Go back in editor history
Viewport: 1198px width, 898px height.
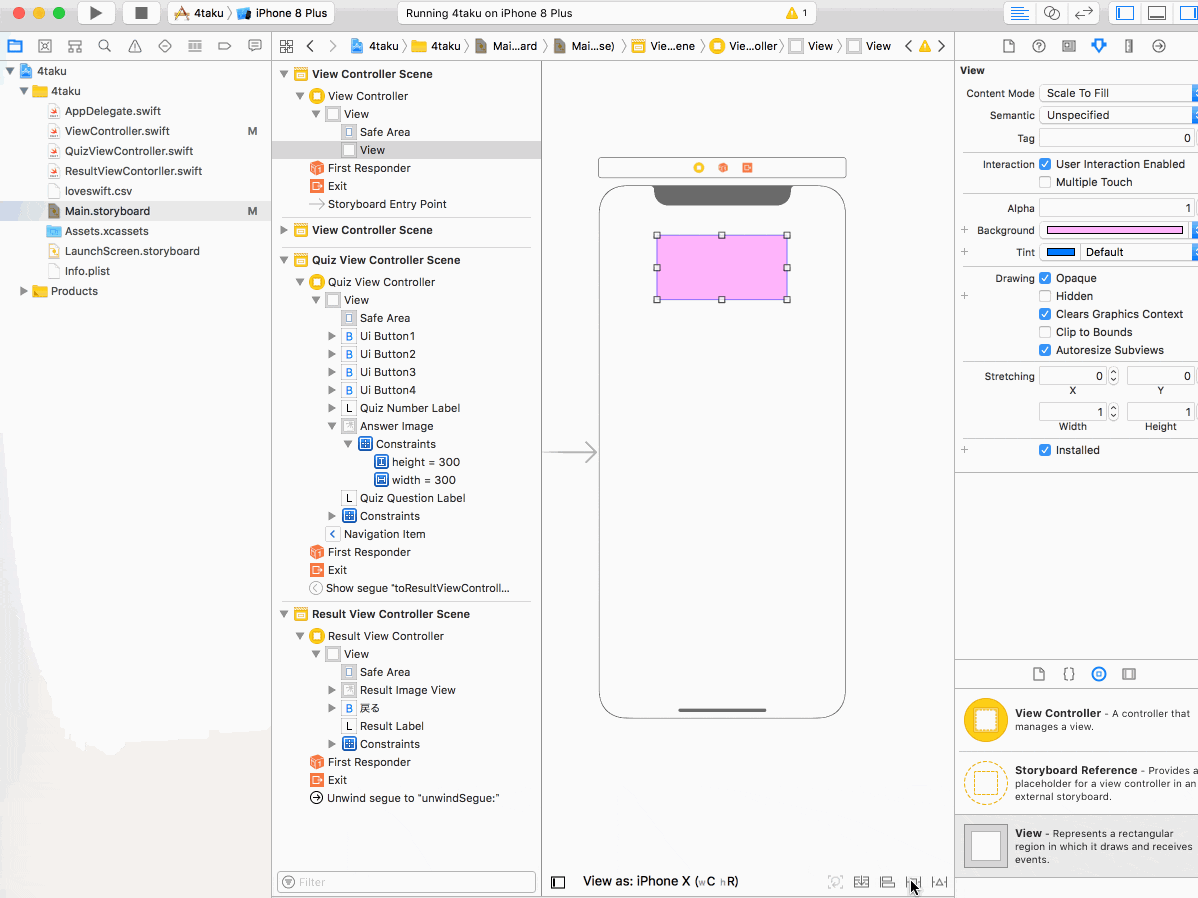click(x=310, y=46)
